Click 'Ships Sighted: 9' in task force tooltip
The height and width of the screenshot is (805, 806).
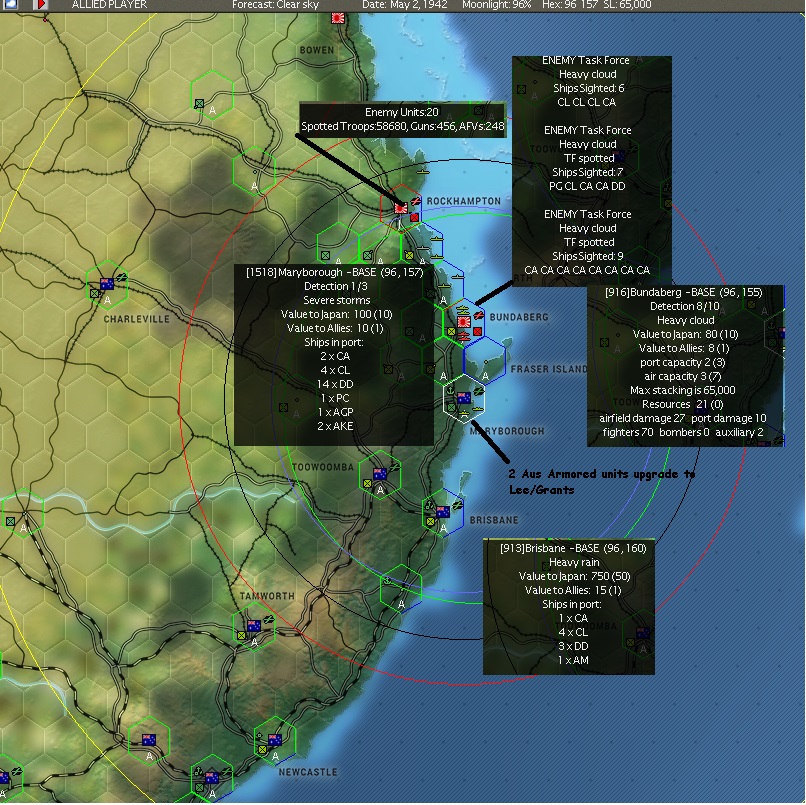click(x=588, y=256)
